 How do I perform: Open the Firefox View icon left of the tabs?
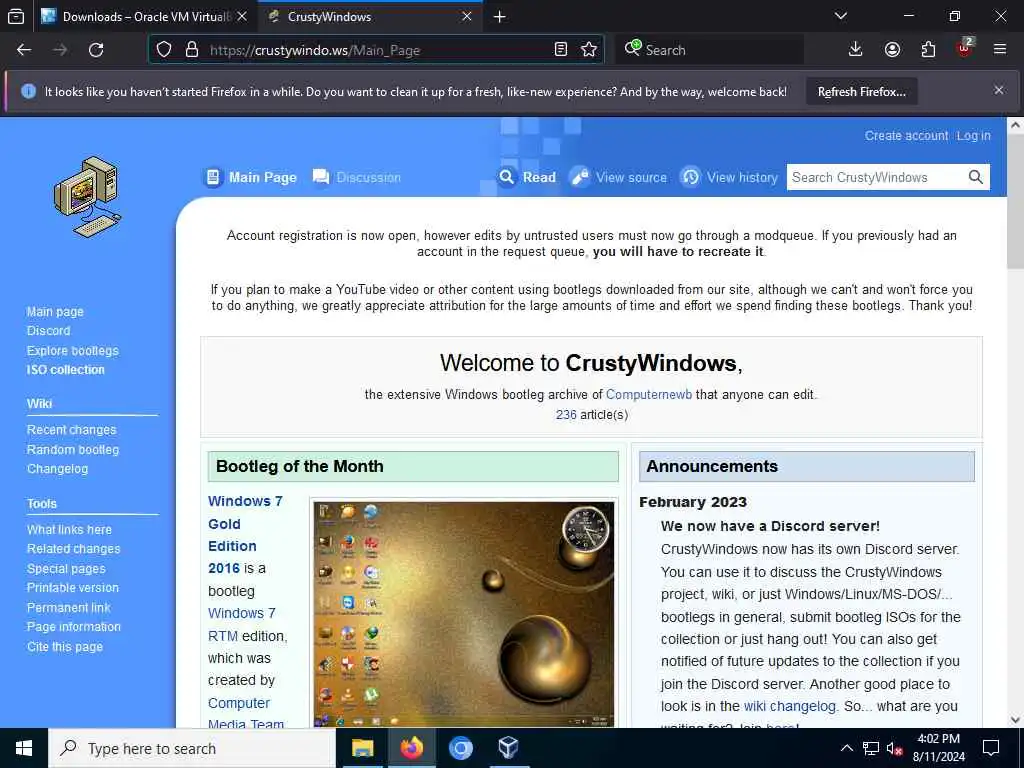pos(16,16)
